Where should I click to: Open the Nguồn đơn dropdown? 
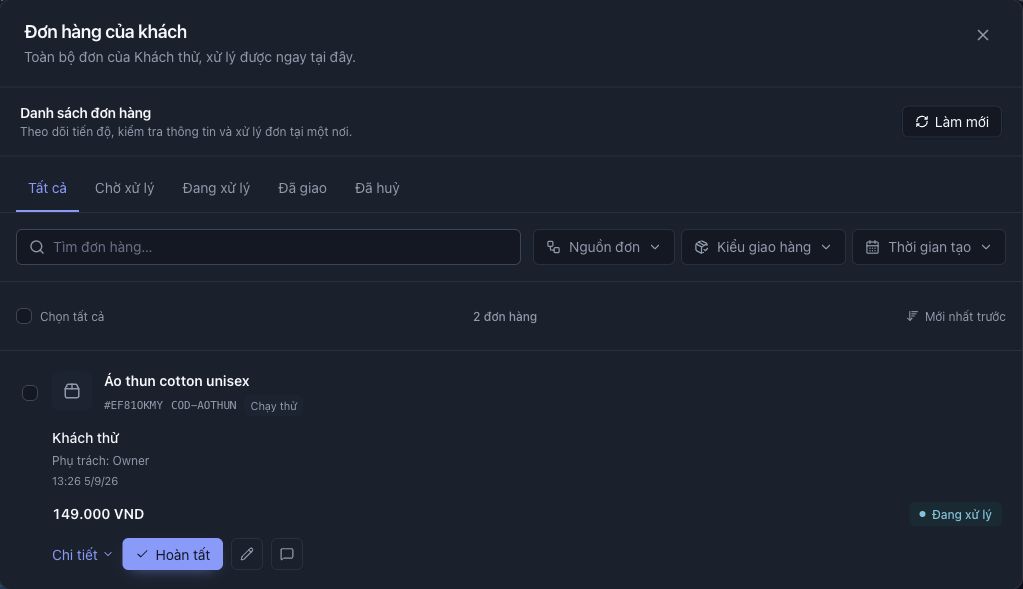pyautogui.click(x=603, y=247)
